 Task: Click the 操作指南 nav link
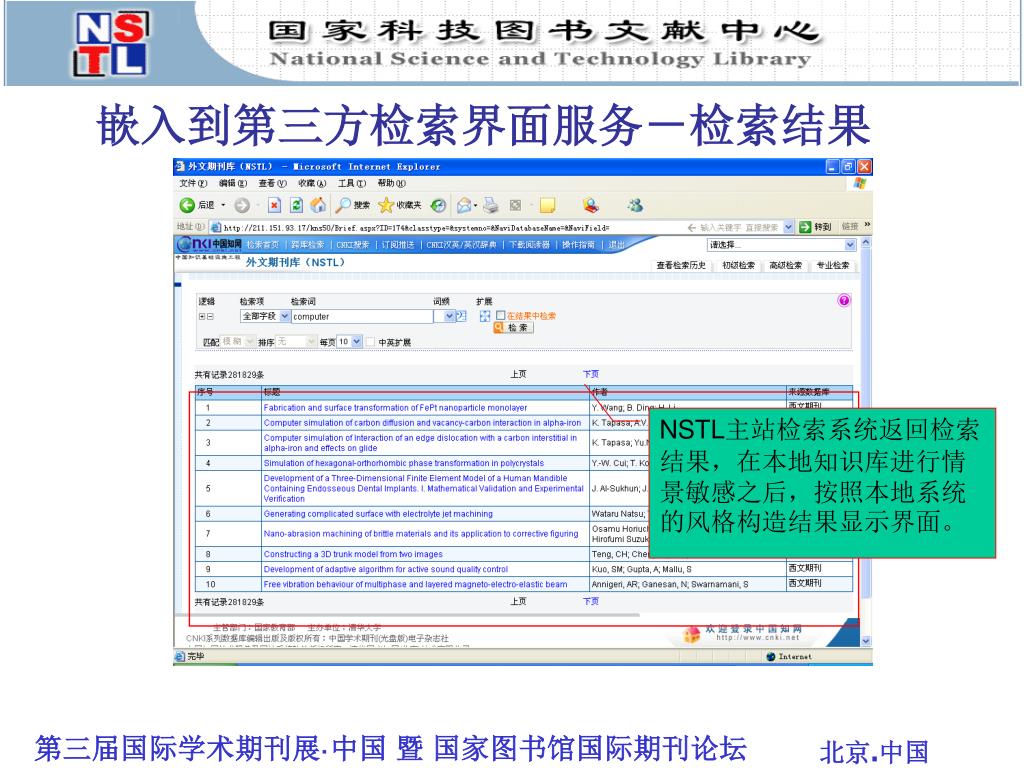(578, 245)
